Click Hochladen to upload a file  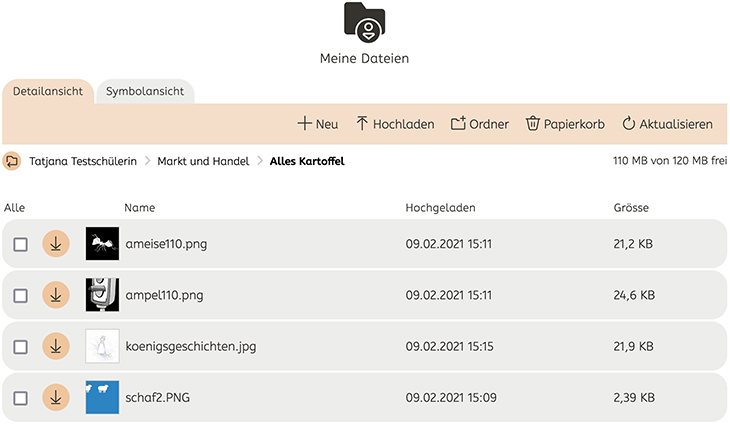coord(395,124)
